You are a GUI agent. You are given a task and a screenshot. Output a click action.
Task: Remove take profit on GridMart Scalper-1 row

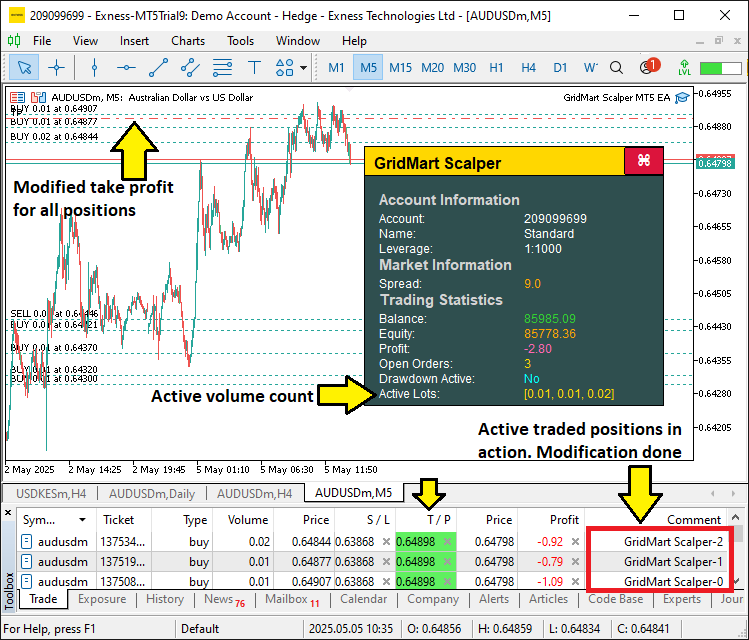(x=447, y=562)
